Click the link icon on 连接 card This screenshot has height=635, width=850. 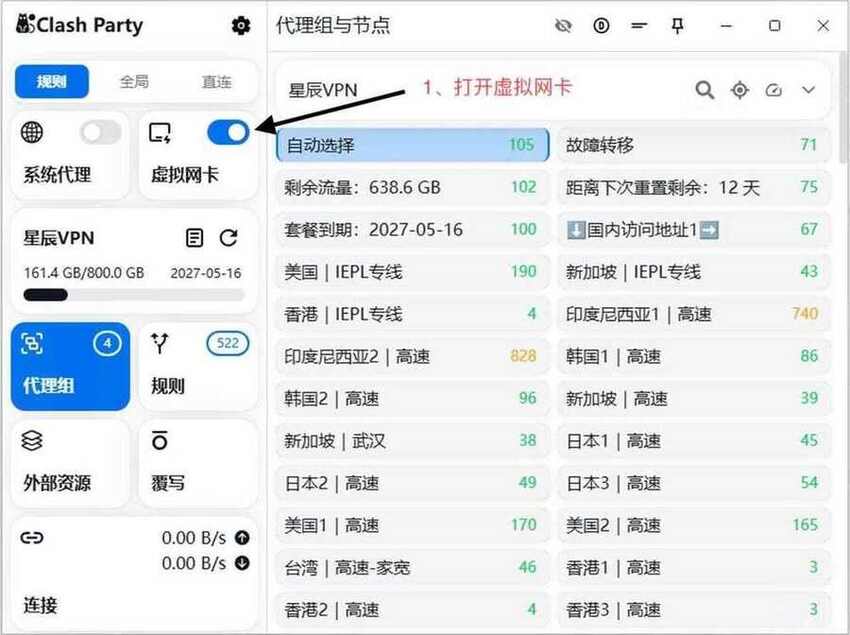coord(31,538)
